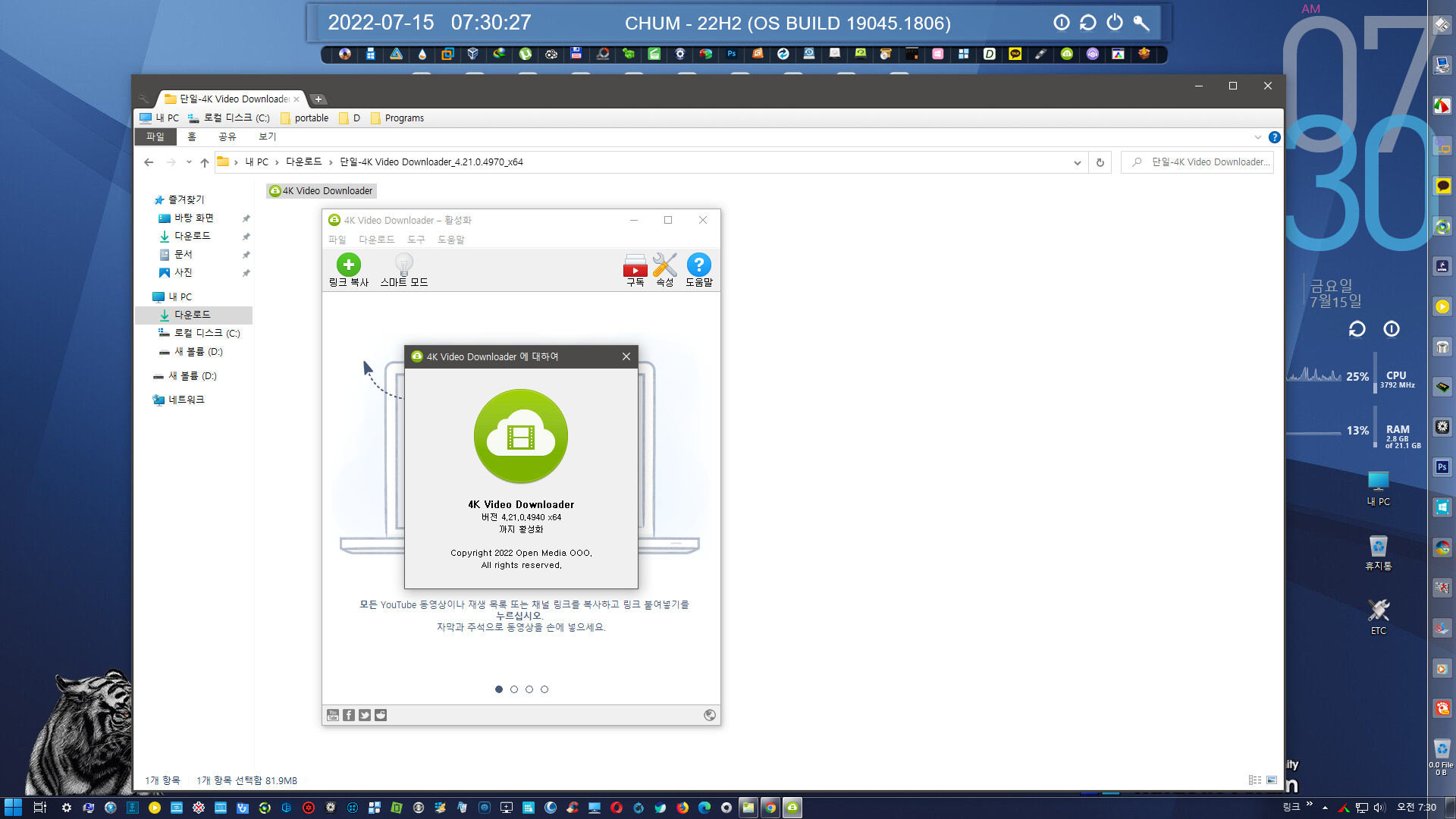This screenshot has width=1456, height=819.
Task: Select the third onboarding page dot
Action: 529,689
